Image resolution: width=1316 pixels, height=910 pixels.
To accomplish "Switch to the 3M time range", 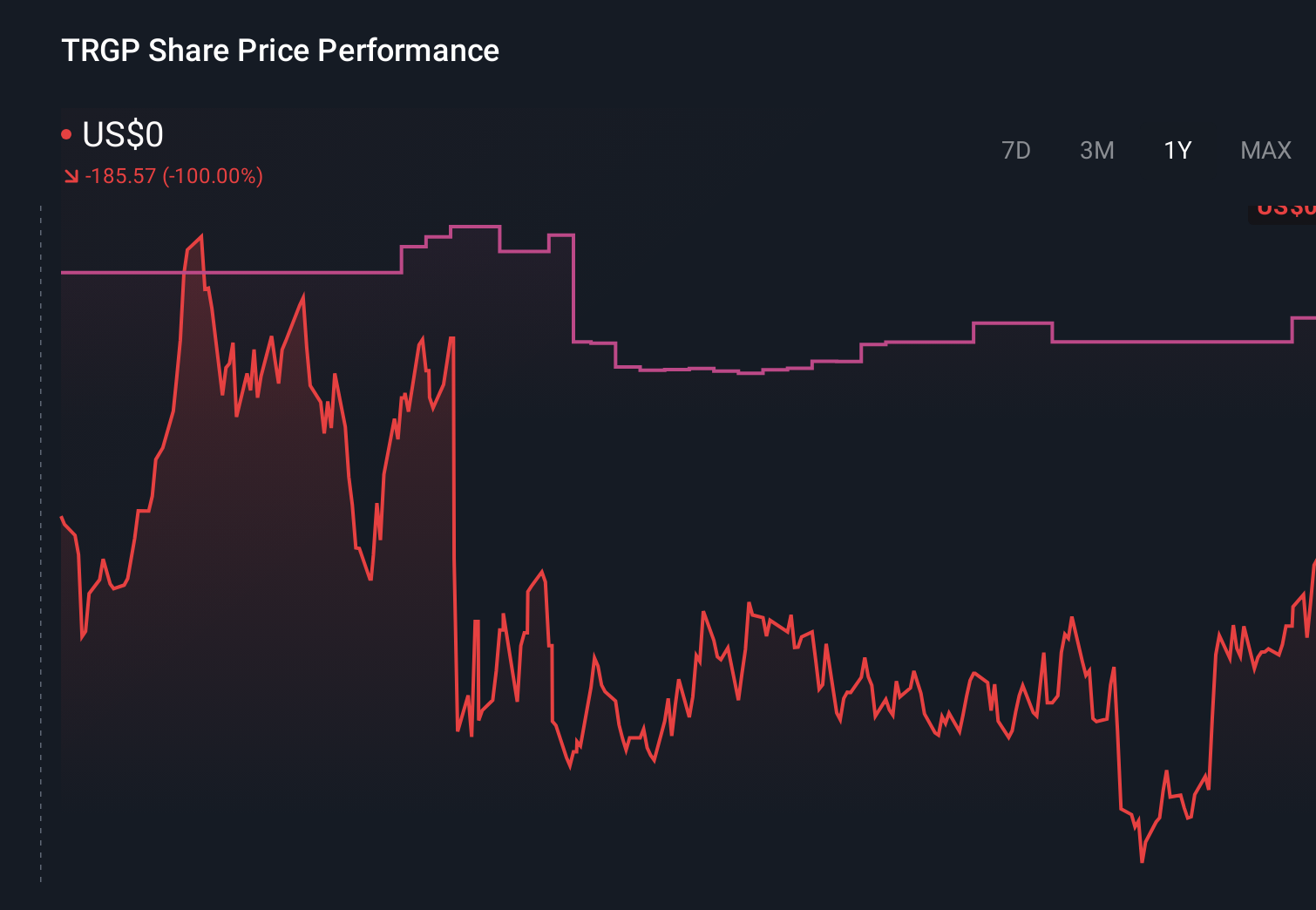I will (x=1097, y=150).
